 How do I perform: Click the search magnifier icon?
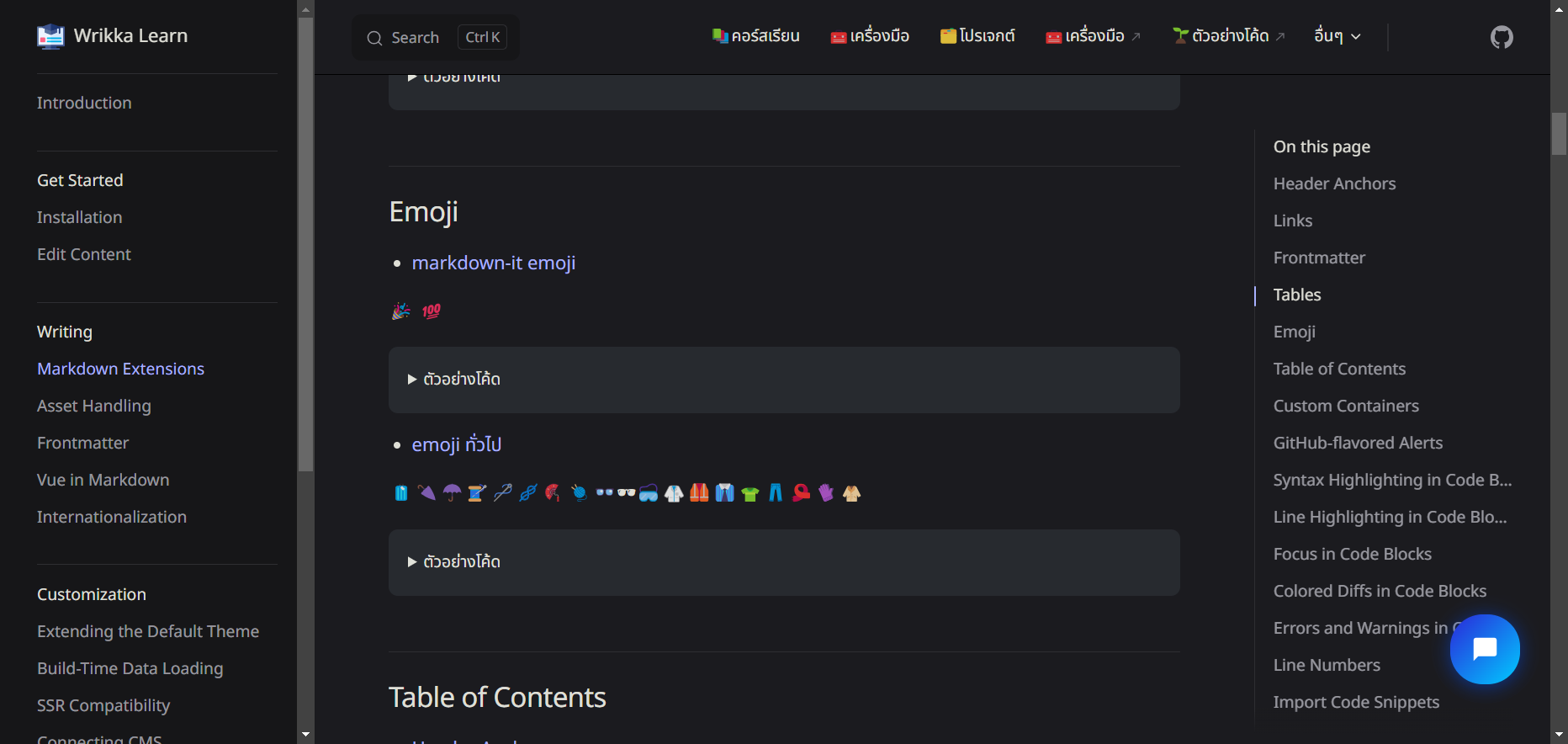(x=374, y=38)
